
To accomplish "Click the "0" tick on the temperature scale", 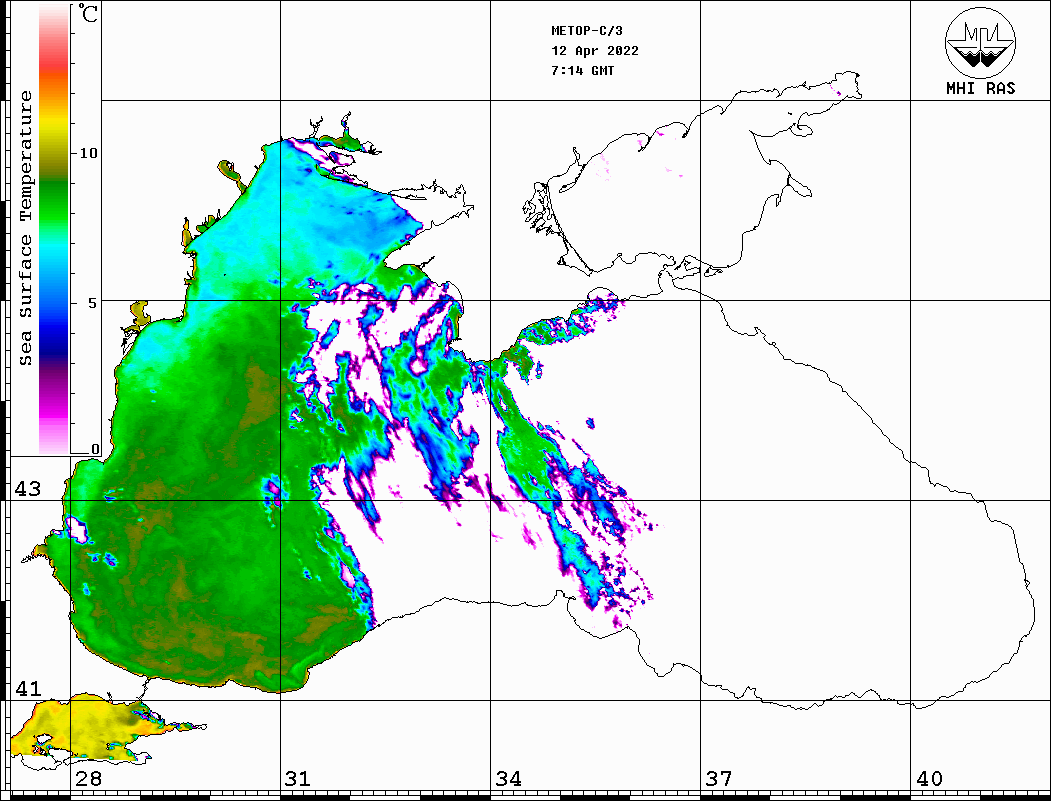I will coord(95,449).
